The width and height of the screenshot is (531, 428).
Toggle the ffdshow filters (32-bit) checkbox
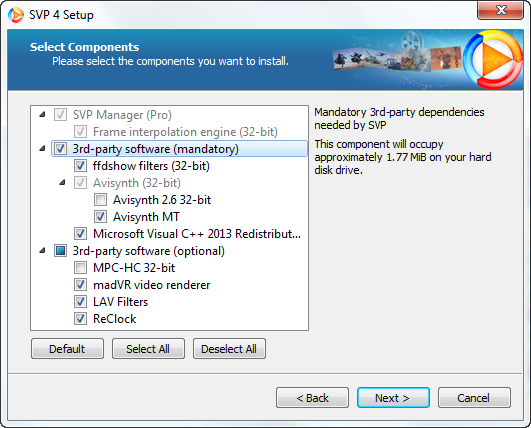click(x=80, y=166)
